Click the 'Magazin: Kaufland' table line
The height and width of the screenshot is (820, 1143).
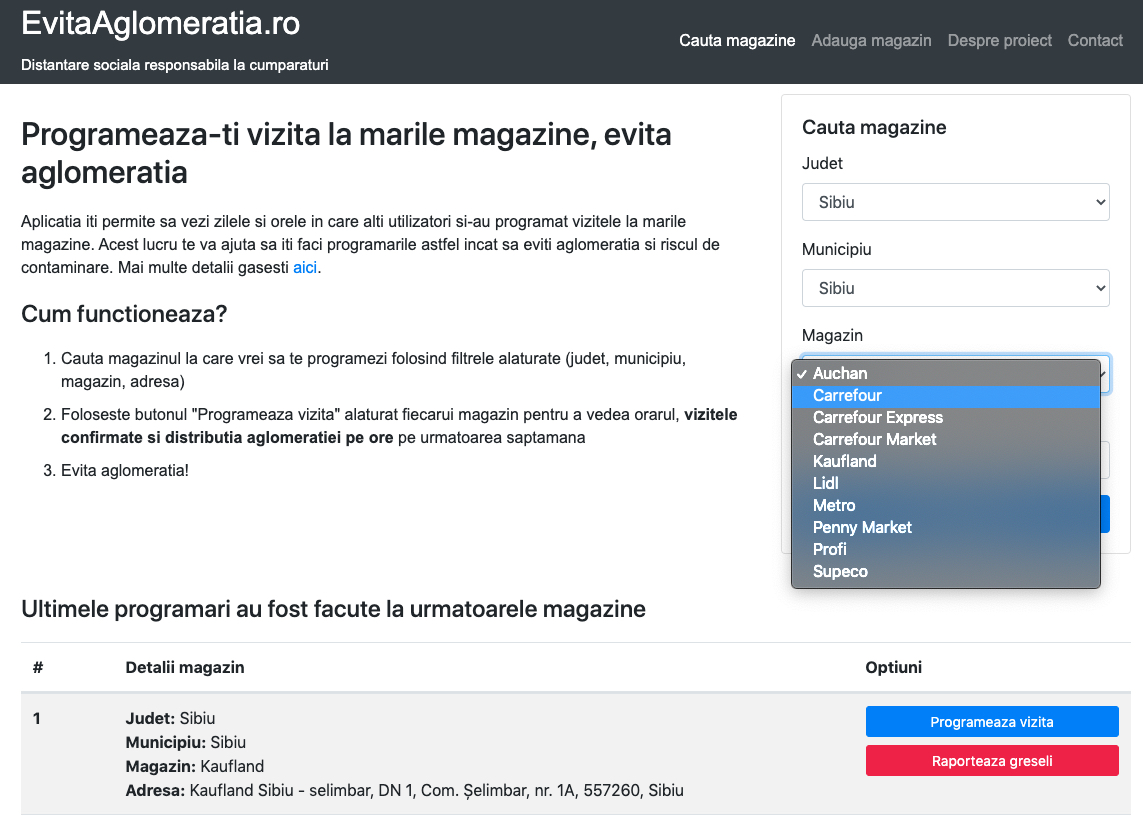(195, 767)
